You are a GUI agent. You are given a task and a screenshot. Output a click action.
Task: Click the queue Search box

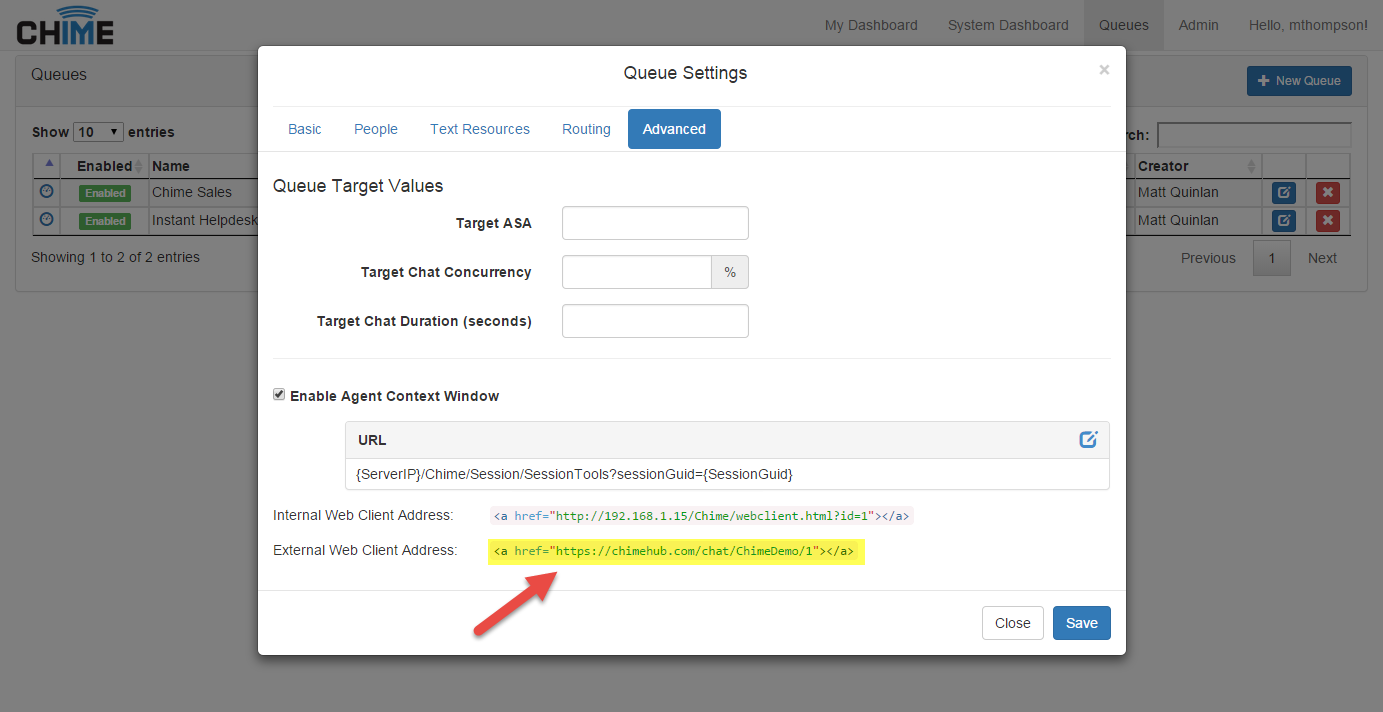point(1254,135)
